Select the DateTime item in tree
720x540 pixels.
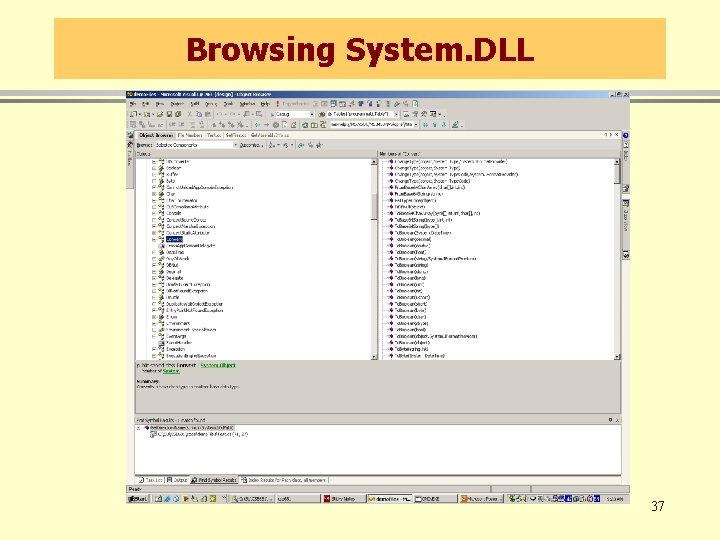click(x=175, y=252)
